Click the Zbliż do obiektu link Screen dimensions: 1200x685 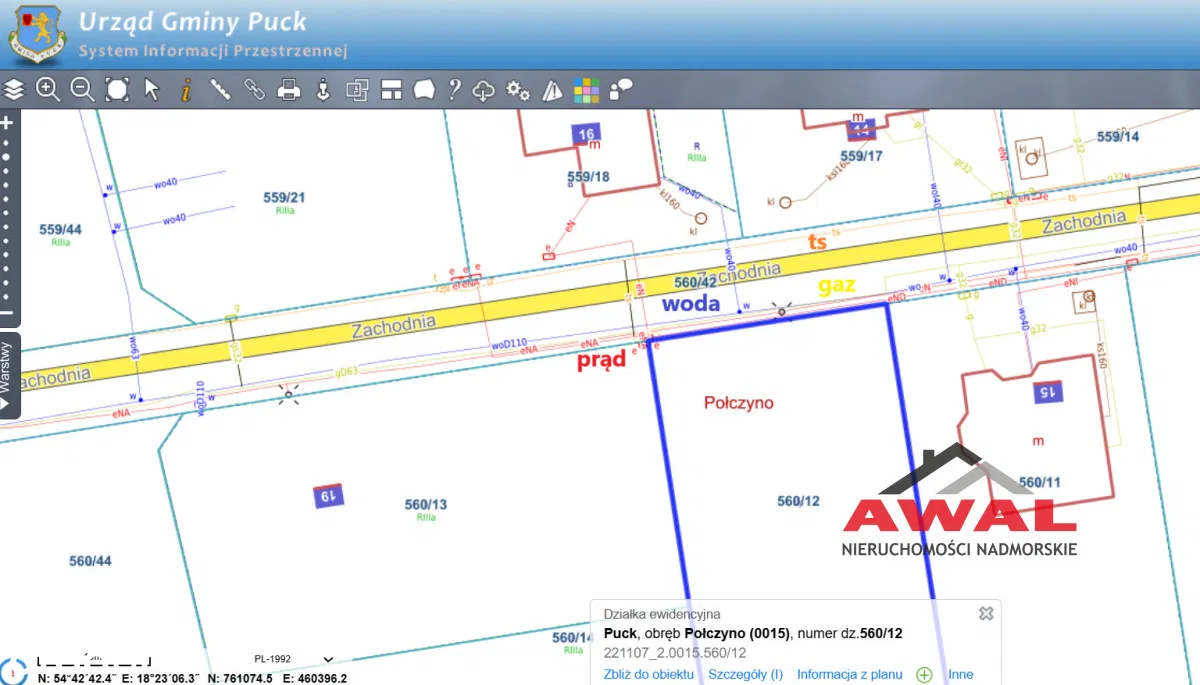648,675
